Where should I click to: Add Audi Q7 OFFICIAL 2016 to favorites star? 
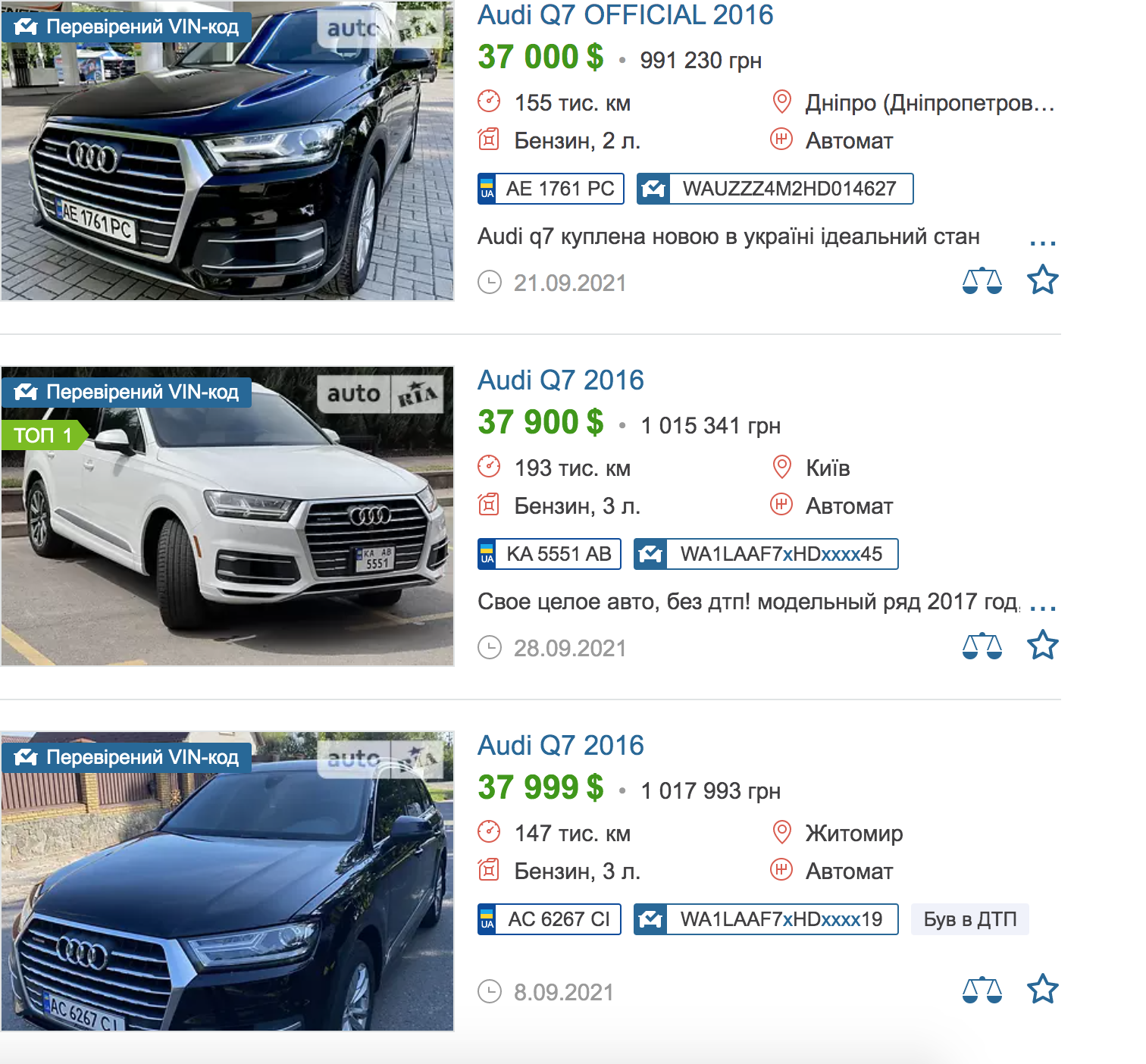pyautogui.click(x=1042, y=280)
